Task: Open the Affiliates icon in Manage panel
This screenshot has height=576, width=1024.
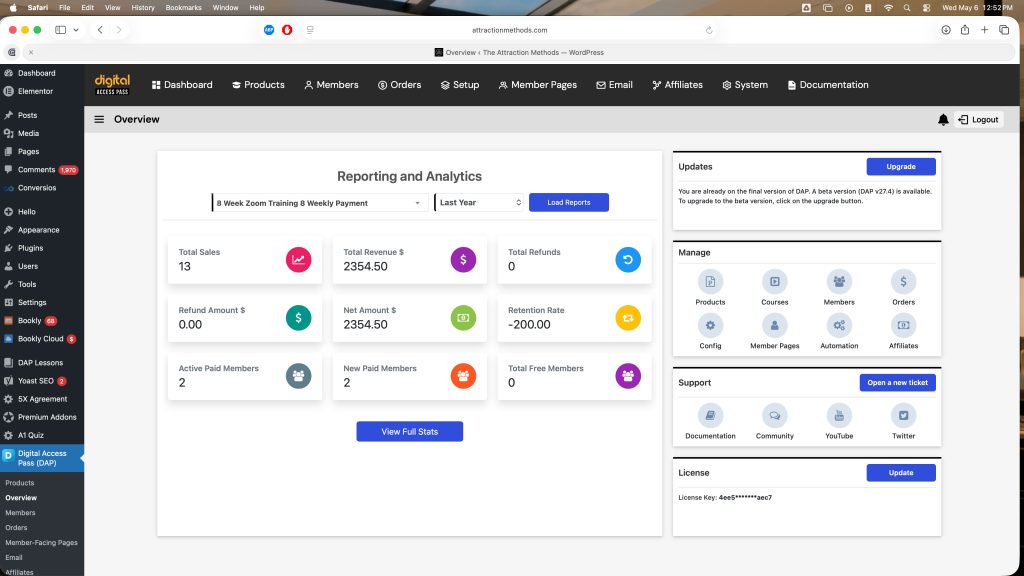Action: pyautogui.click(x=903, y=325)
